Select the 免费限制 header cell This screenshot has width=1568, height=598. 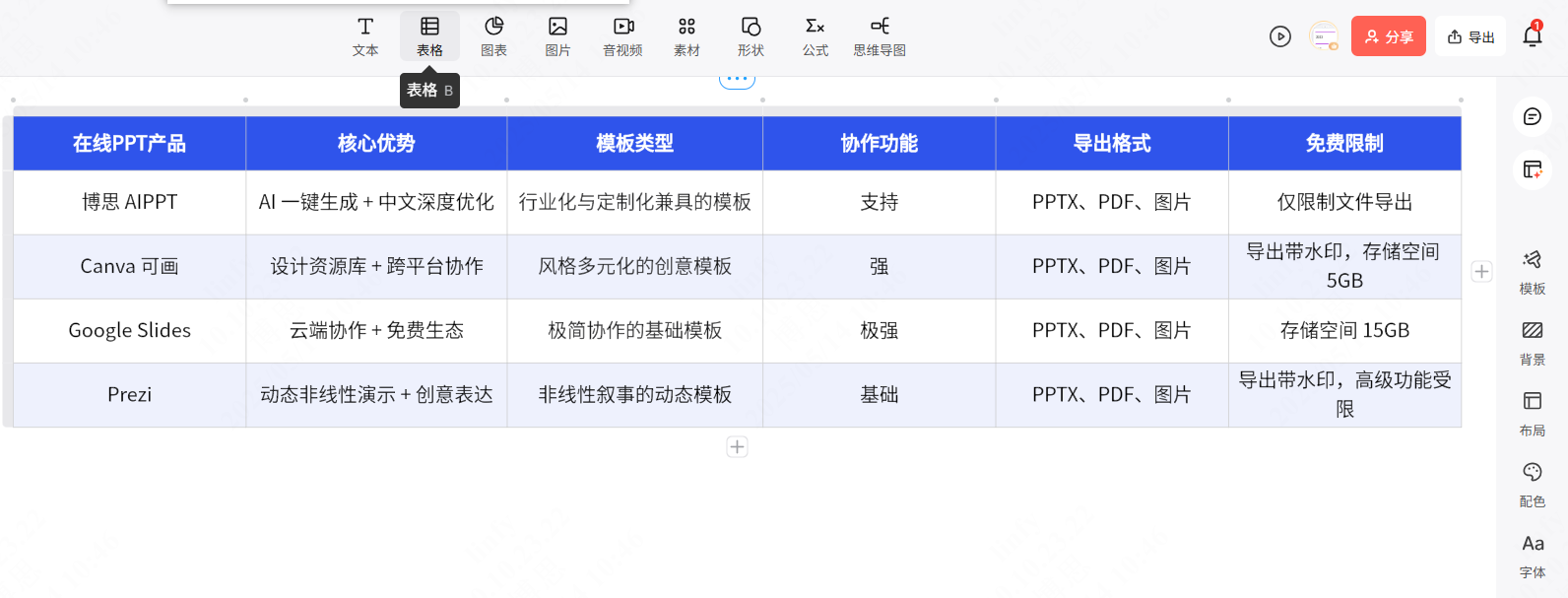[1344, 143]
